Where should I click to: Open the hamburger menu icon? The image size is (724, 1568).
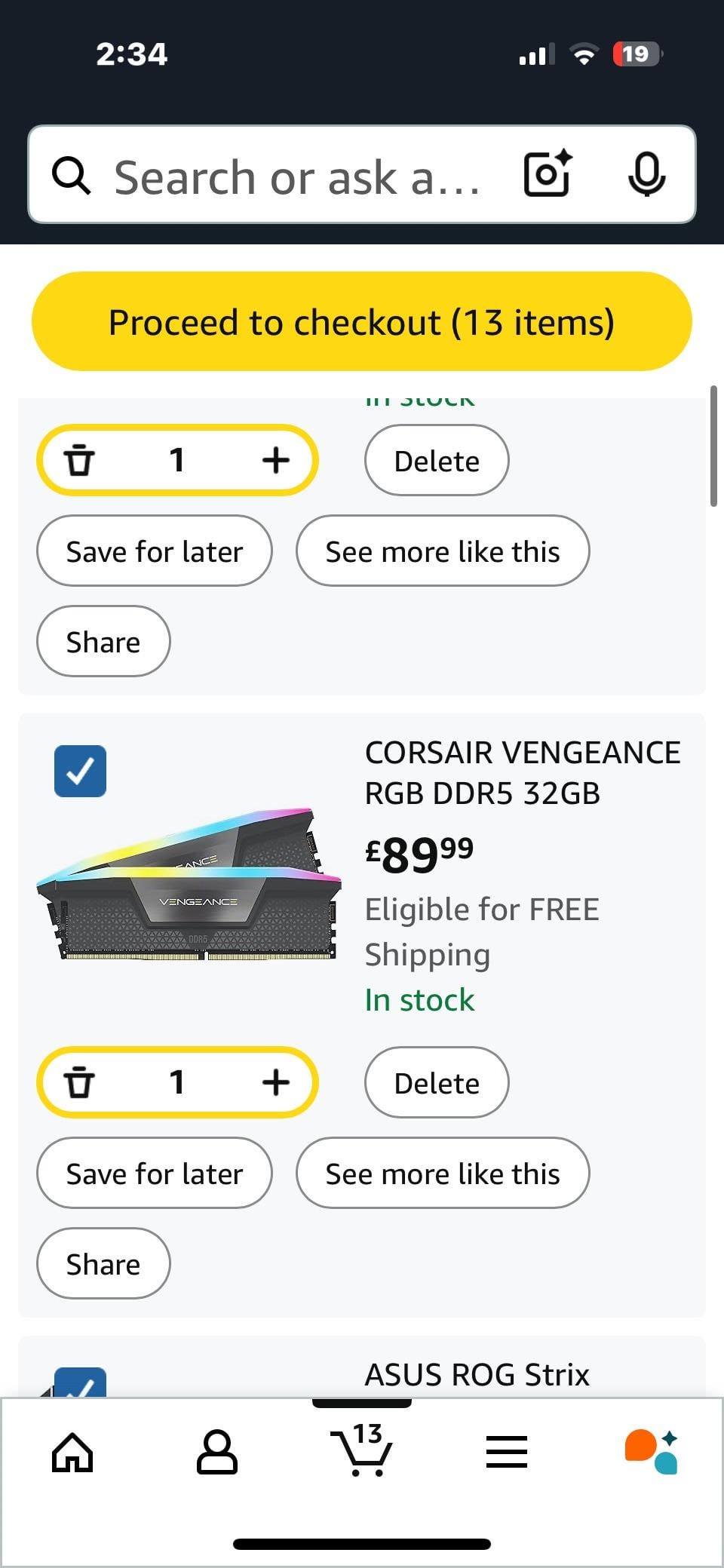pyautogui.click(x=507, y=1451)
